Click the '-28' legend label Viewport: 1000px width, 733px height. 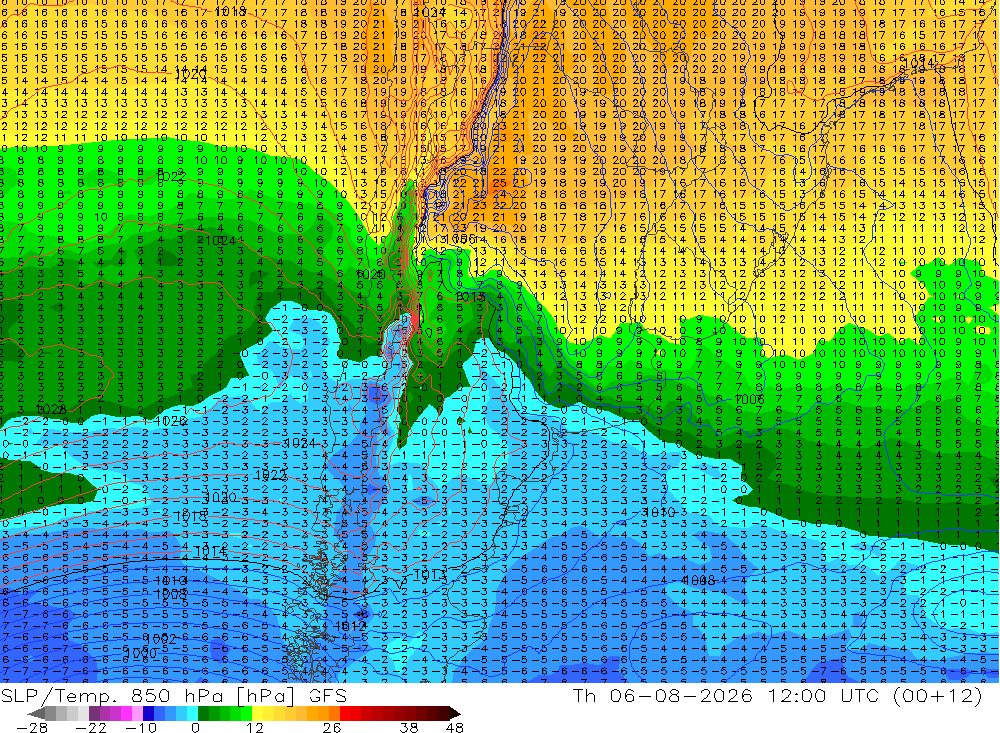coord(32,727)
